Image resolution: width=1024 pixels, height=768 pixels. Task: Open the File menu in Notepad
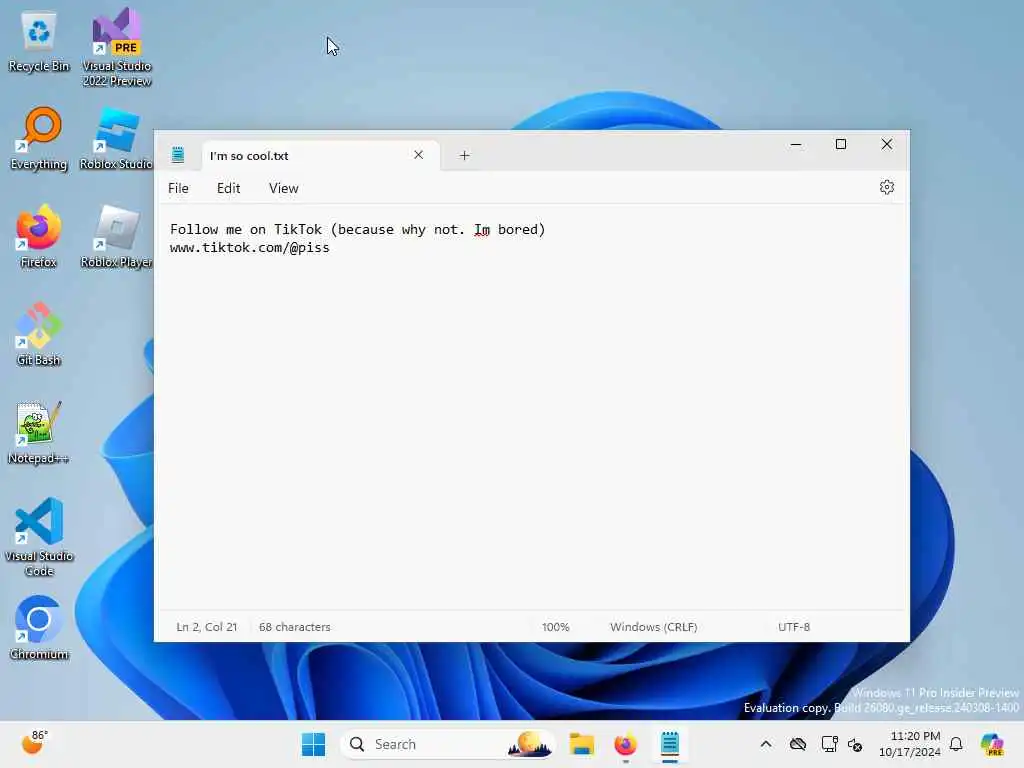[178, 188]
